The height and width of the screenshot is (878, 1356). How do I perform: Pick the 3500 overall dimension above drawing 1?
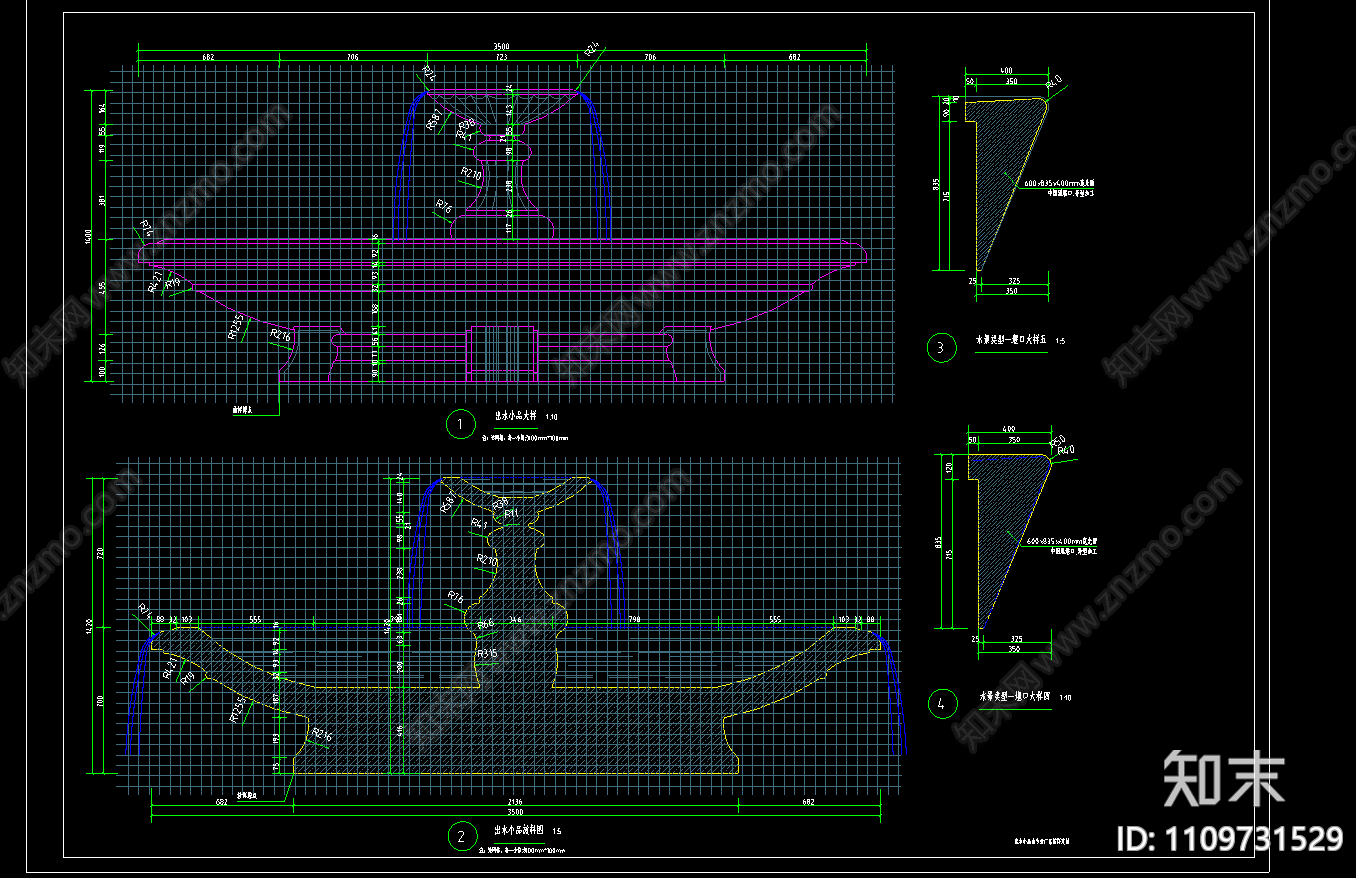(501, 45)
